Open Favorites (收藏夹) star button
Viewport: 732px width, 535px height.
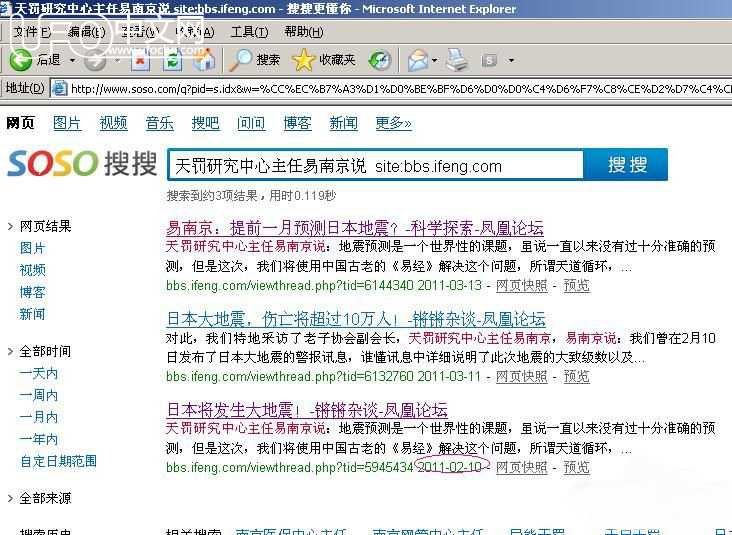323,60
